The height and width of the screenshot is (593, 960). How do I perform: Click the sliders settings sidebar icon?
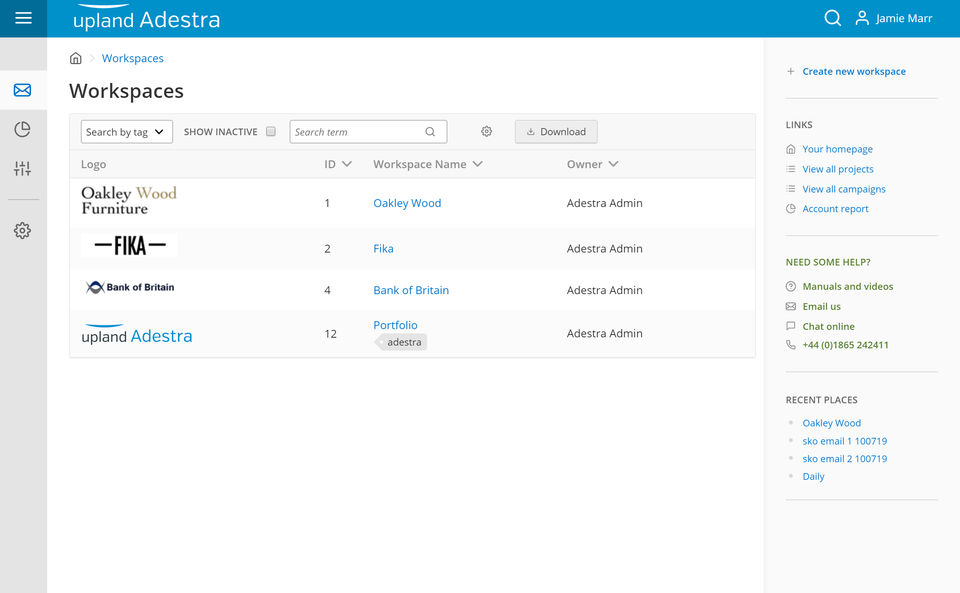pyautogui.click(x=22, y=169)
